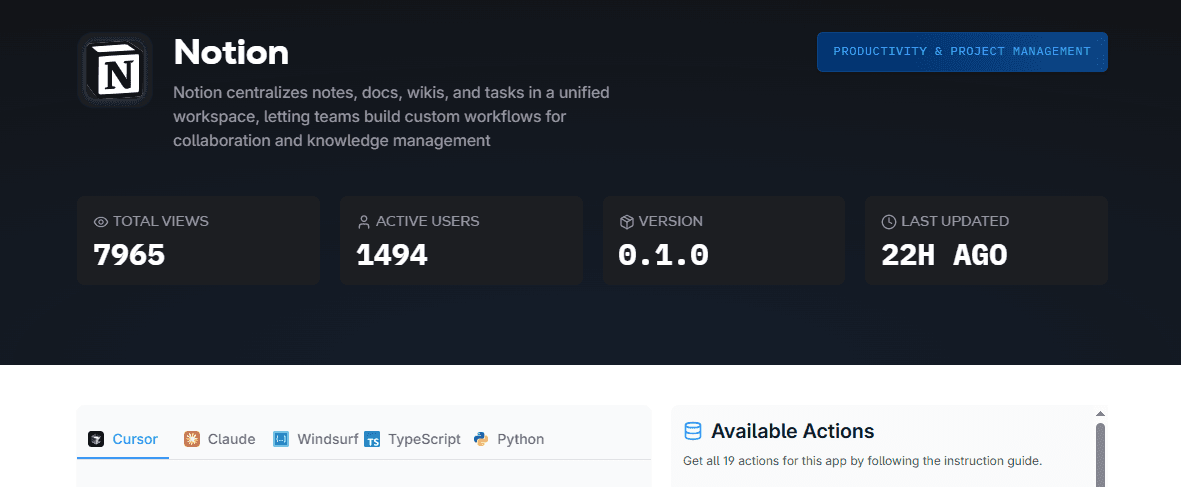Click the database icon beside Available Actions
The height and width of the screenshot is (487, 1181).
click(693, 431)
